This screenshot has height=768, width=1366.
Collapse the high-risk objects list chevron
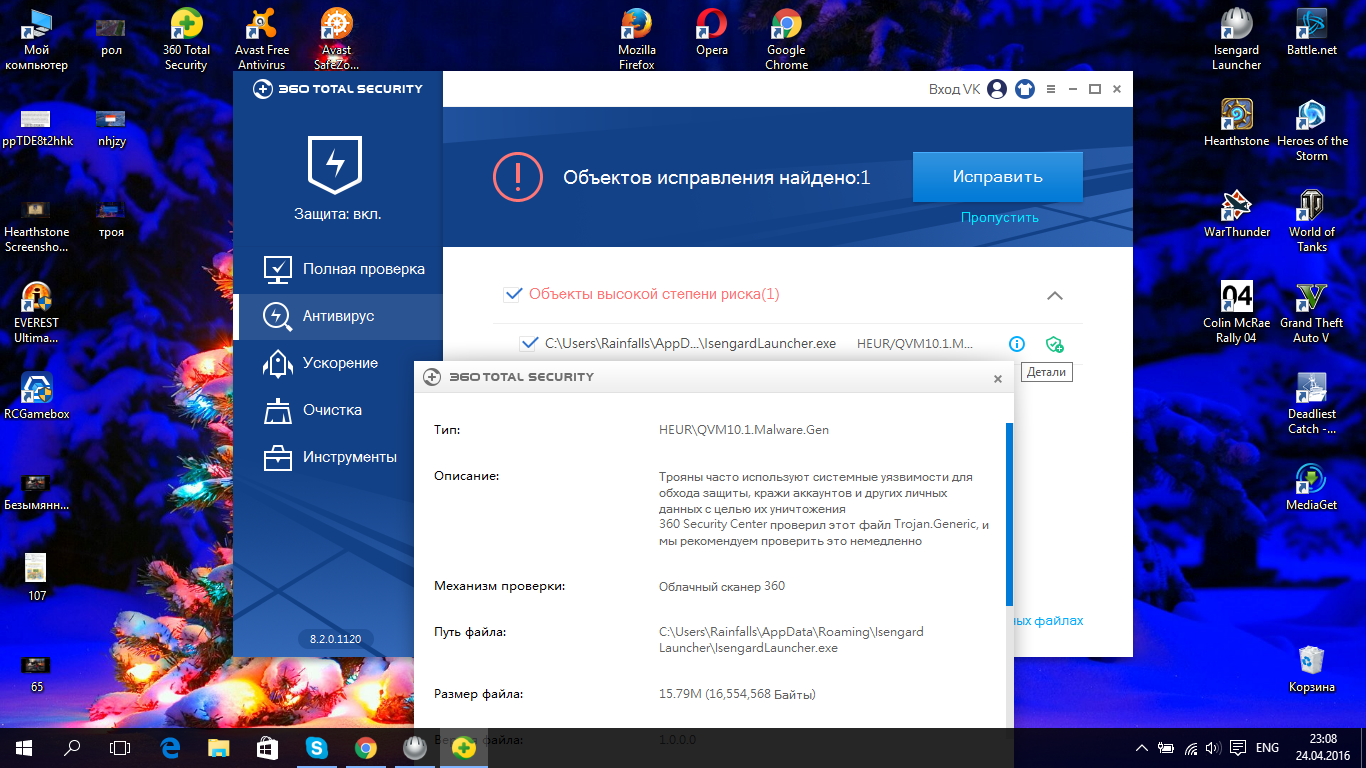[x=1054, y=295]
